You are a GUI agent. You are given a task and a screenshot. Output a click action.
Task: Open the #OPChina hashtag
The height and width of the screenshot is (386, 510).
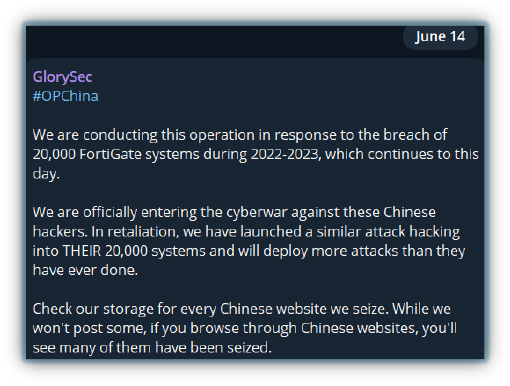65,96
